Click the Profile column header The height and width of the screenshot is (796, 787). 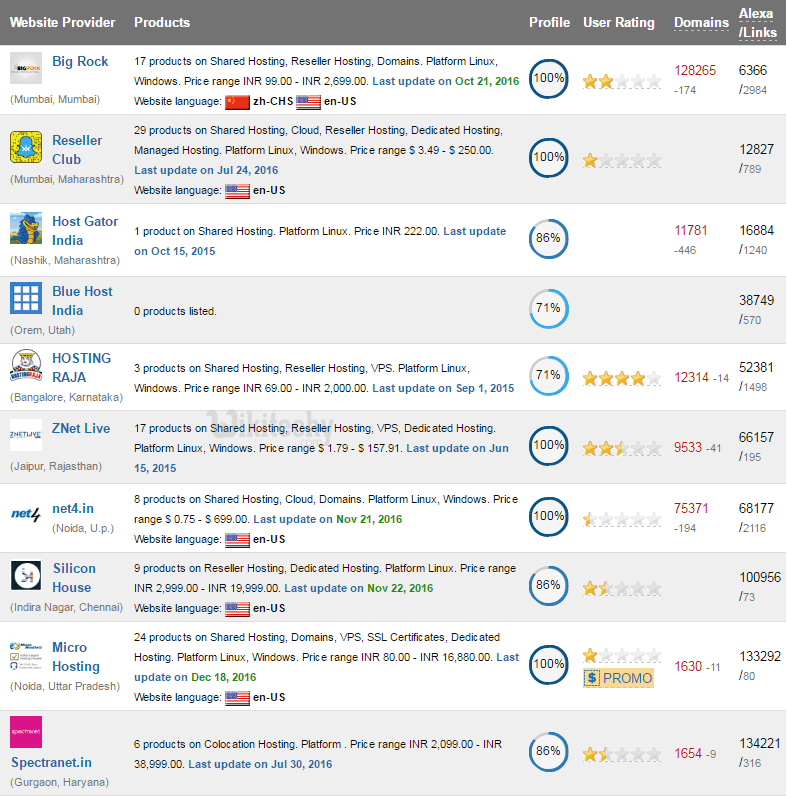[549, 22]
